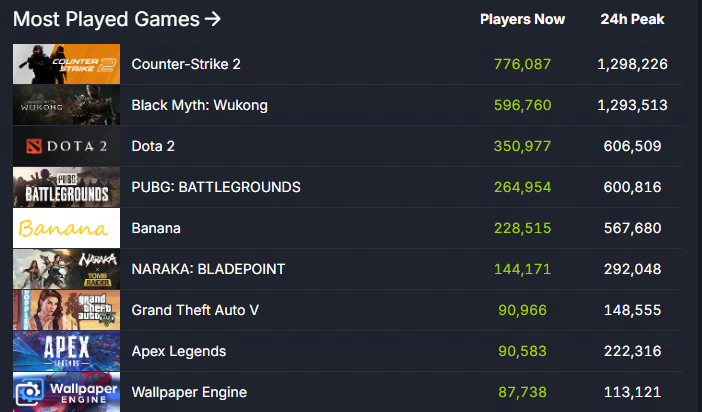The width and height of the screenshot is (702, 412).
Task: Open the Naraka Bladepoint cover thumbnail
Action: 66,269
